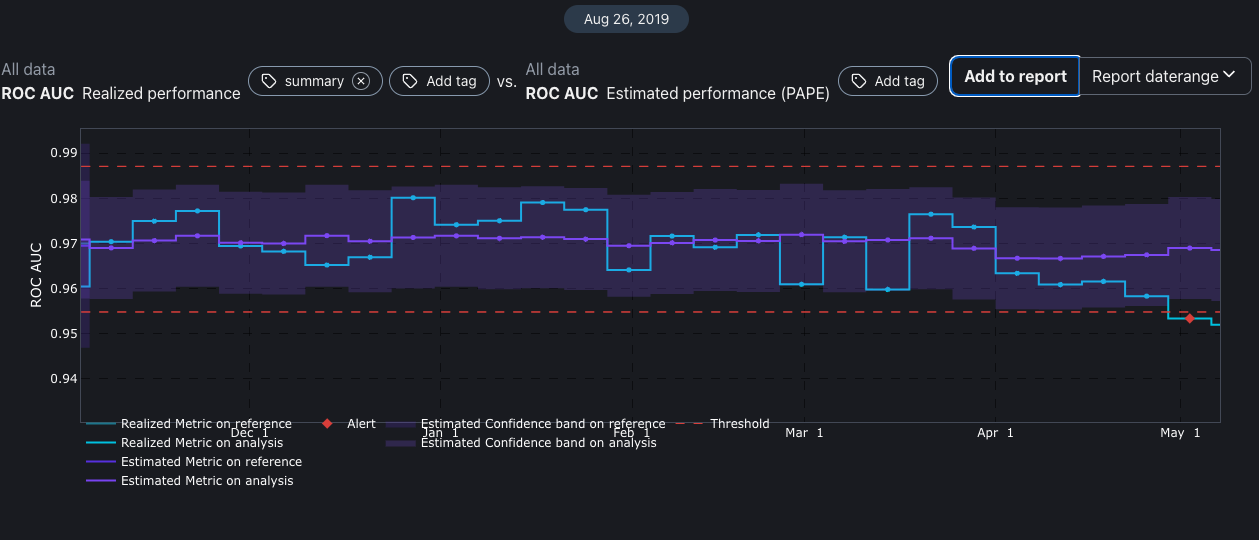Click the Estimated Confidence band on reference swatch

pos(402,424)
